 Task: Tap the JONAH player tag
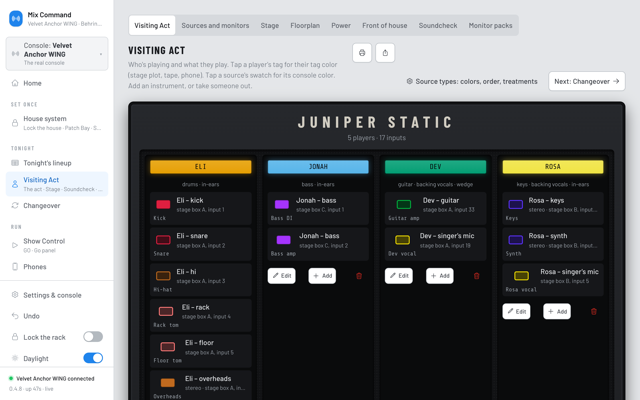318,167
